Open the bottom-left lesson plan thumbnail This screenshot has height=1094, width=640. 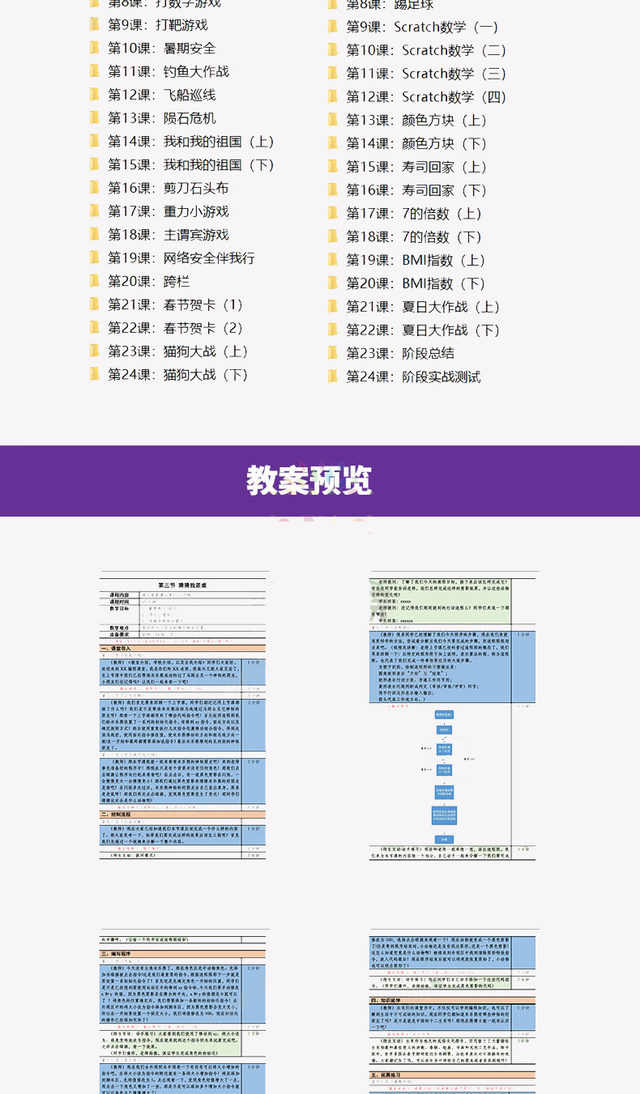(184, 1012)
